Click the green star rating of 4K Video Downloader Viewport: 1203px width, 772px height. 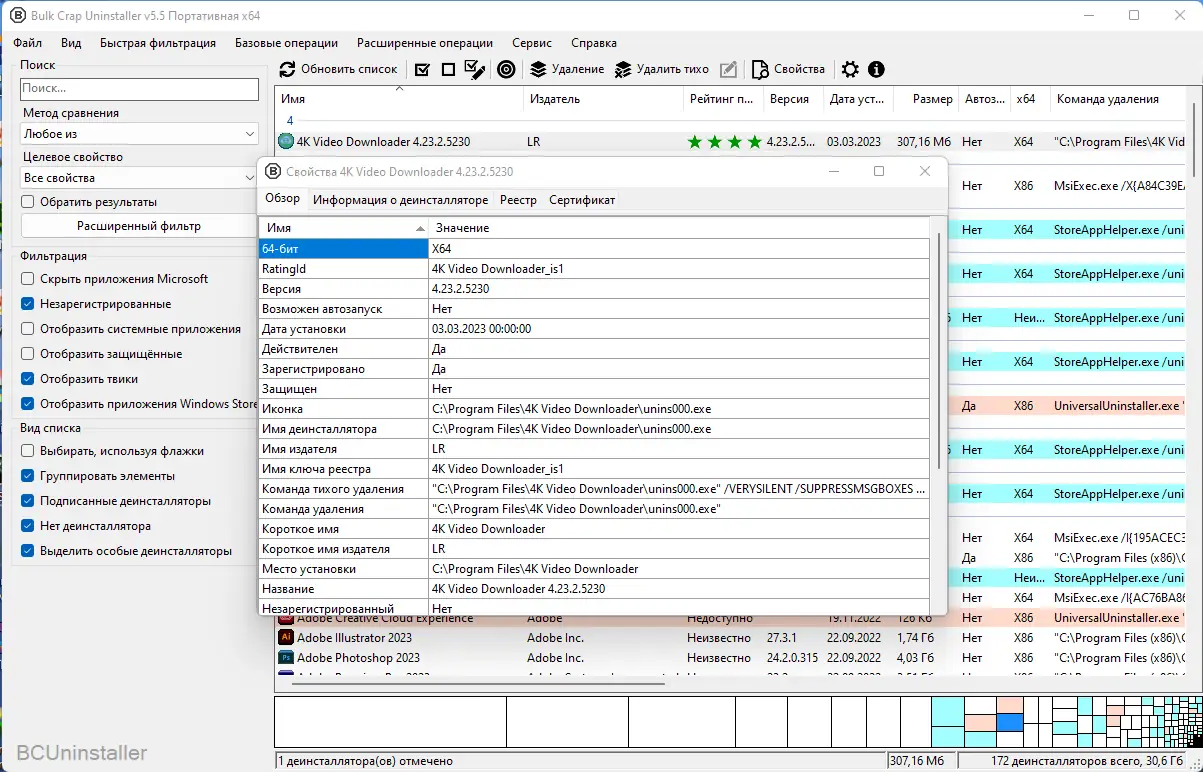(724, 142)
